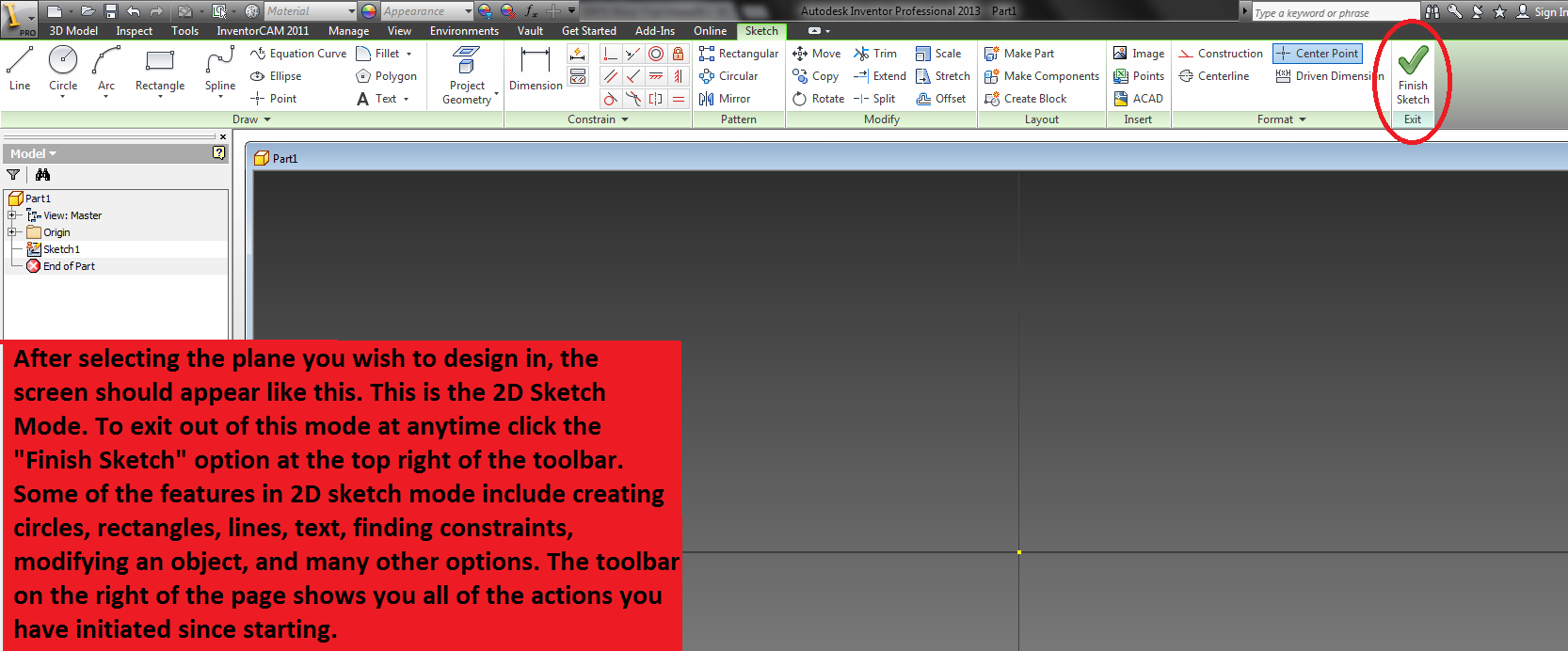This screenshot has height=651, width=1568.
Task: Activate the Spline tool
Action: (220, 68)
